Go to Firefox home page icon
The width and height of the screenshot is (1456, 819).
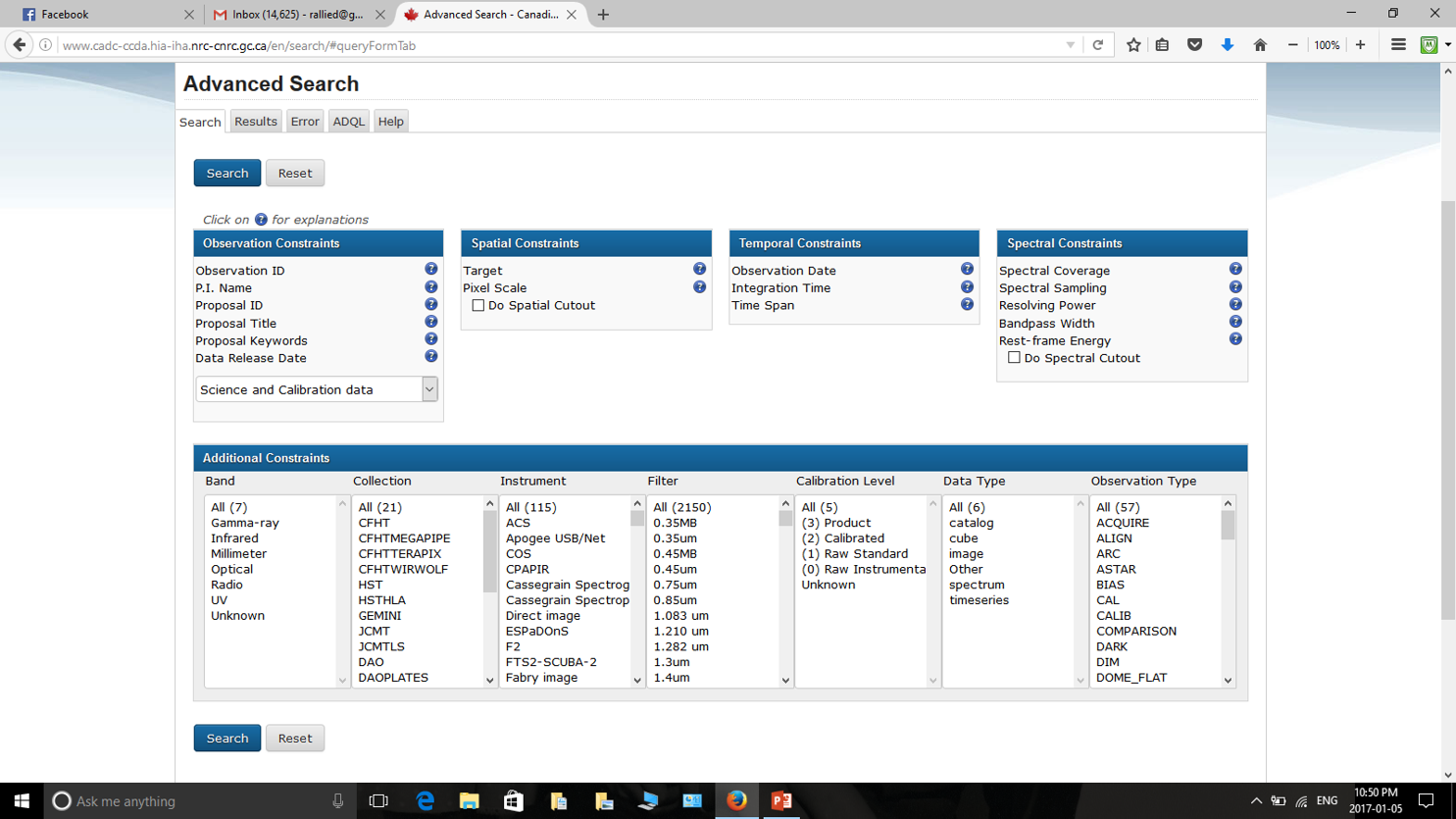[1260, 45]
